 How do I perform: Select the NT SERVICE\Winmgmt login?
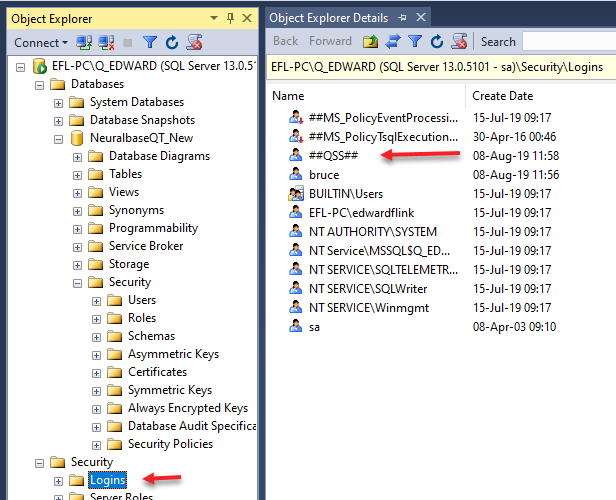point(369,308)
